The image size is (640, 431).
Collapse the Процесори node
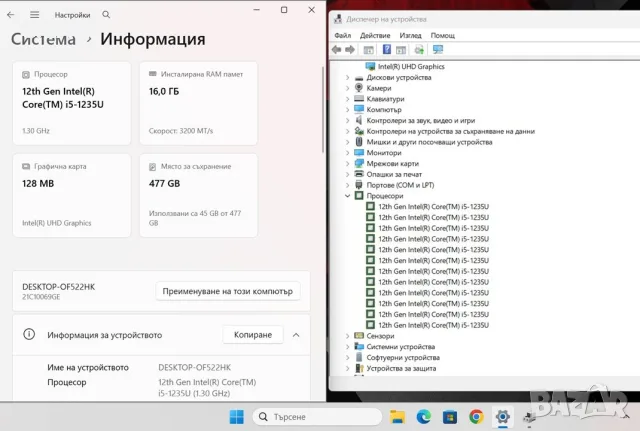(347, 196)
